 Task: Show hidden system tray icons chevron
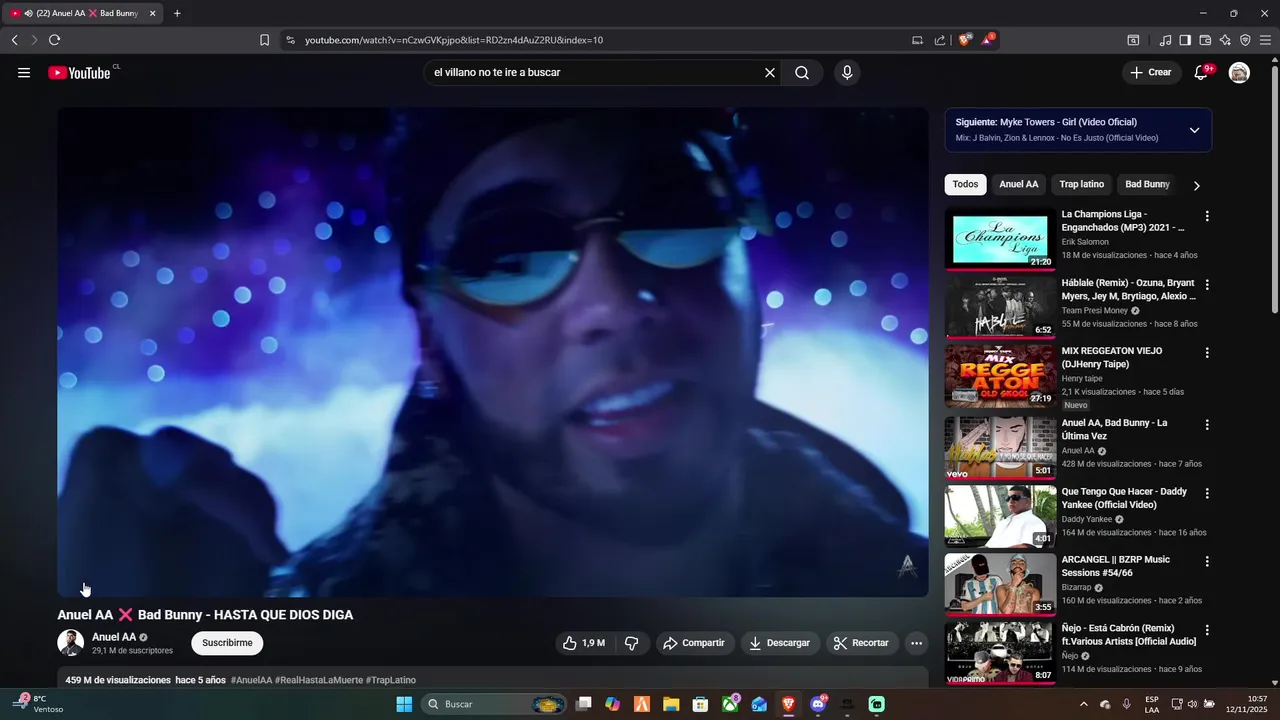[x=1084, y=704]
